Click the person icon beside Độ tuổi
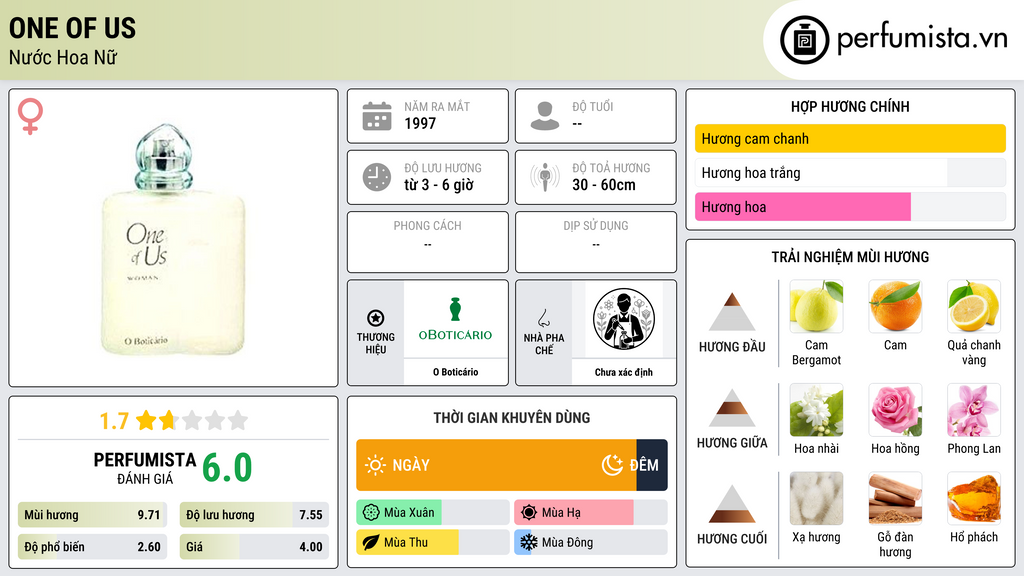 pyautogui.click(x=545, y=116)
